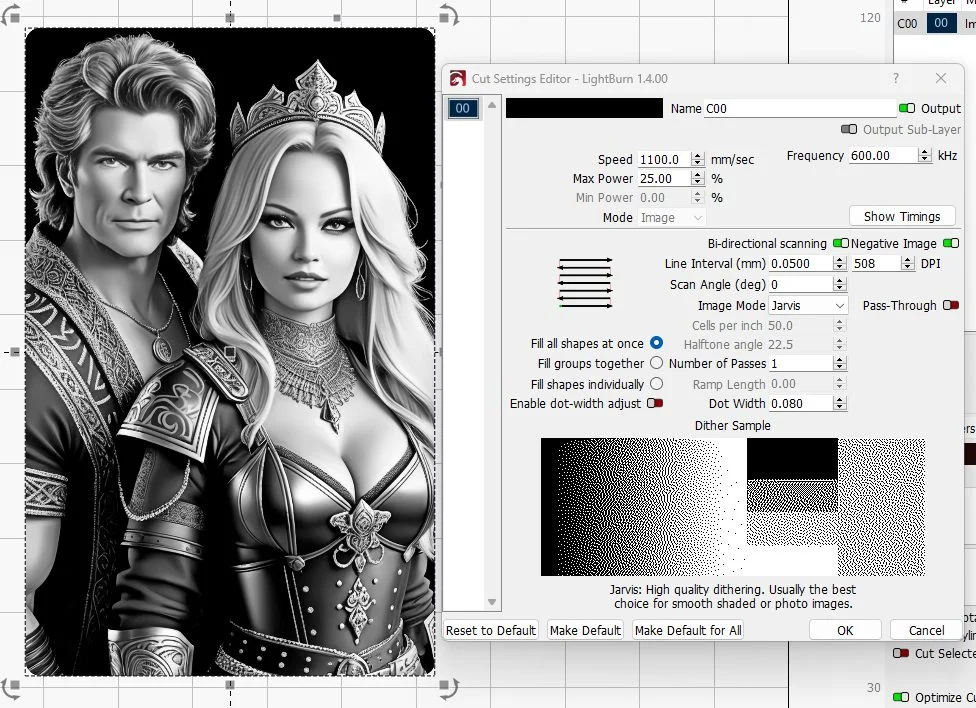Viewport: 976px width, 708px height.
Task: Select the Fill groups together option
Action: 656,363
